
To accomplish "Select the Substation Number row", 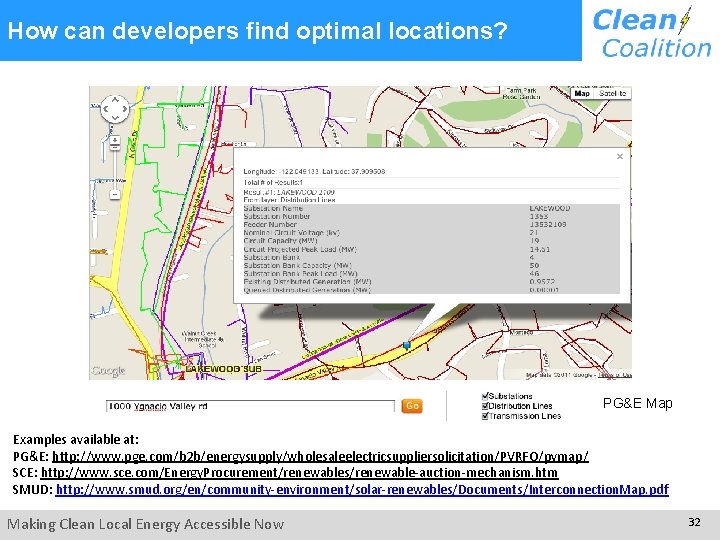I will point(431,216).
